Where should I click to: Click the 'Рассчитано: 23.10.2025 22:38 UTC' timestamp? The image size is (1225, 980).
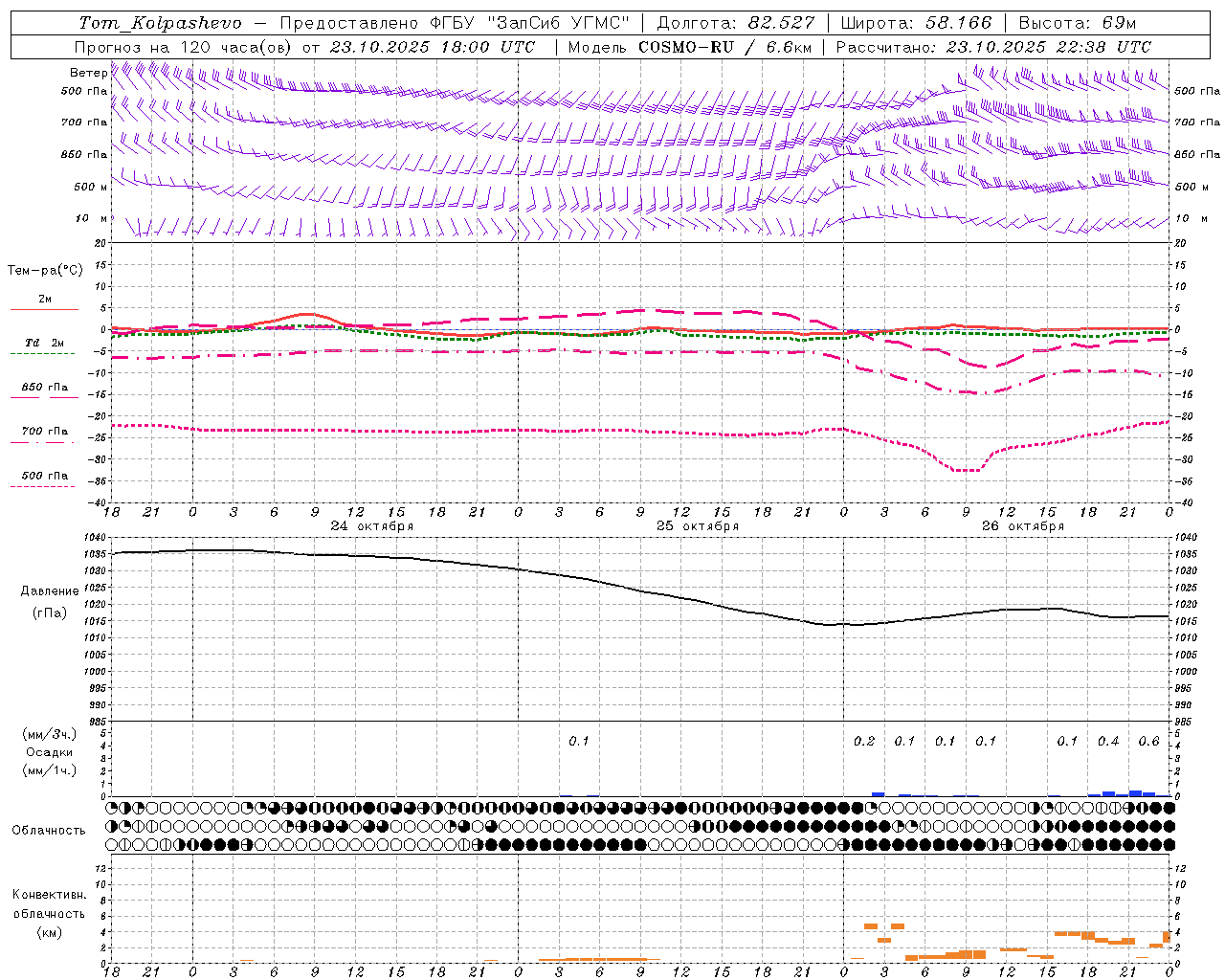pyautogui.click(x=993, y=47)
